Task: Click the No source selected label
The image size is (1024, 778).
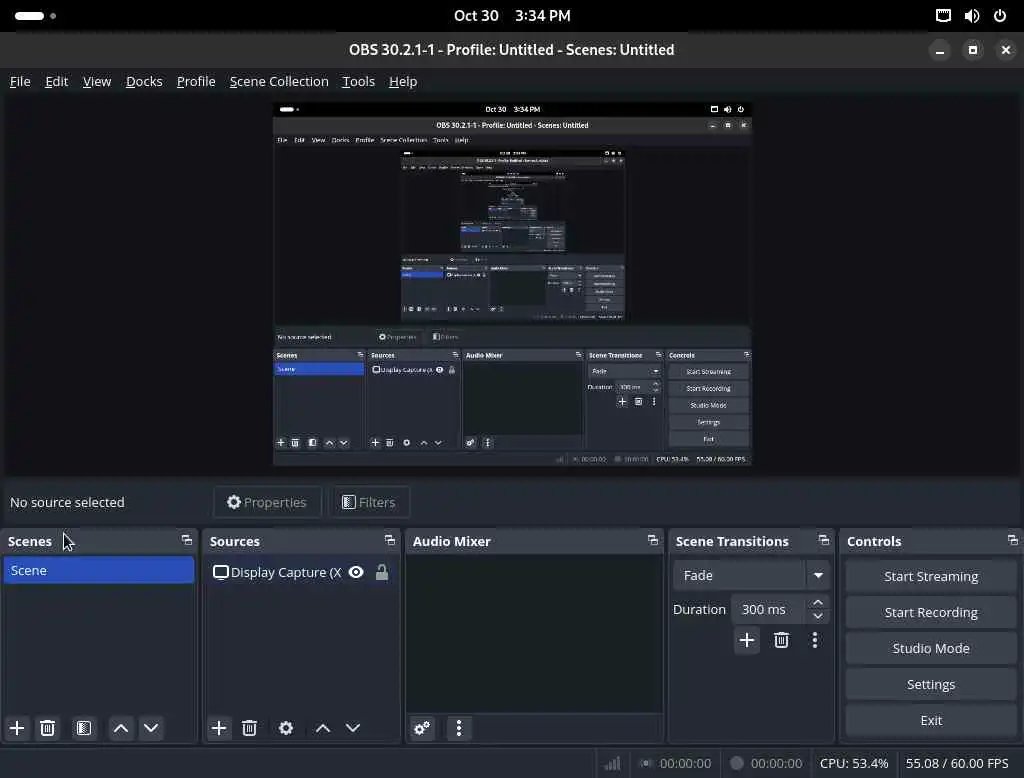Action: point(67,502)
